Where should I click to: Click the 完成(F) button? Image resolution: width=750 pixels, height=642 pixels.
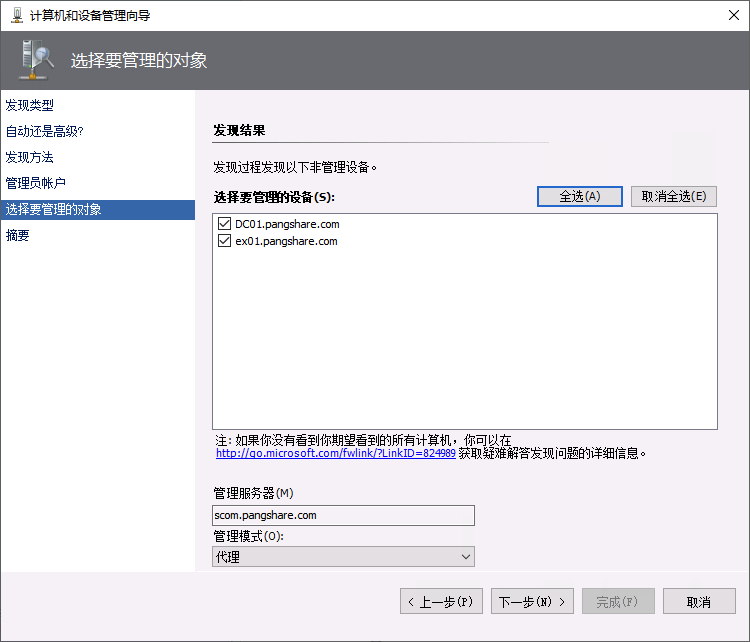618,601
